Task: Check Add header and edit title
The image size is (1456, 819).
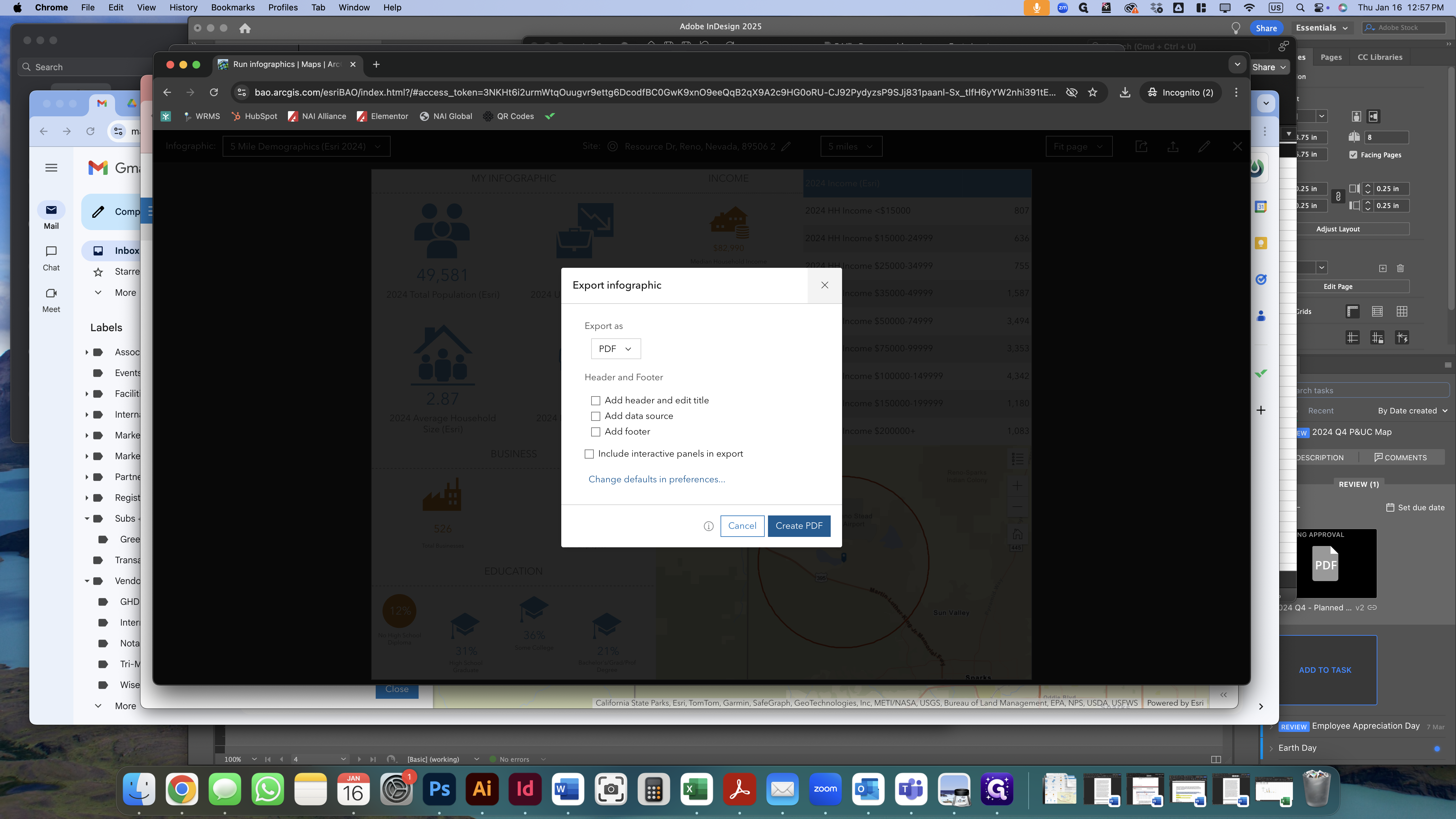Action: pos(595,401)
